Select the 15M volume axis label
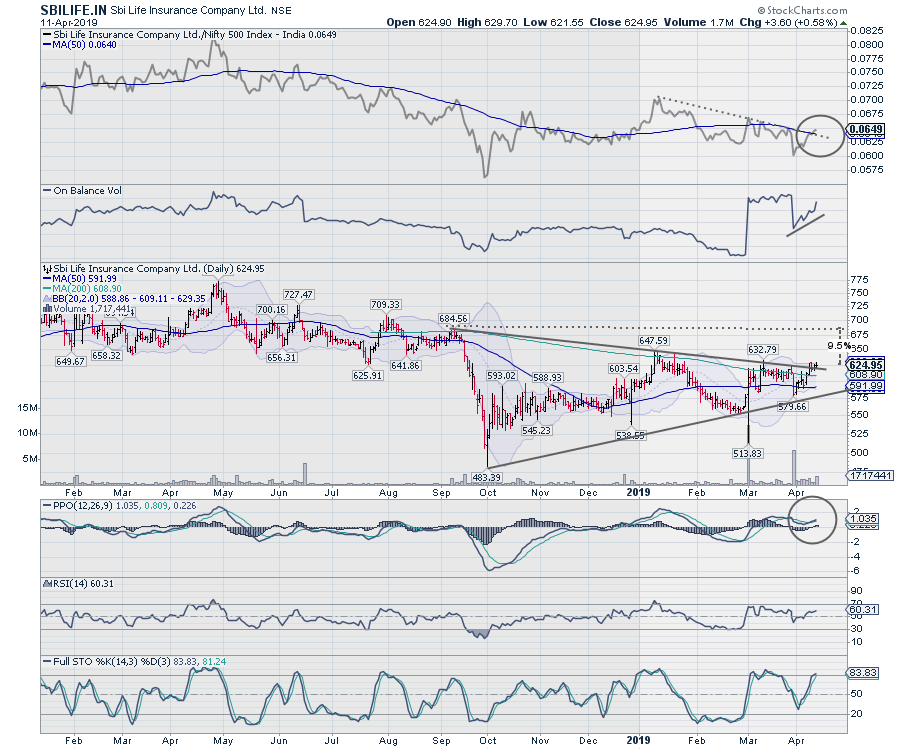Screen dimensions: 900x750 [x=28, y=408]
